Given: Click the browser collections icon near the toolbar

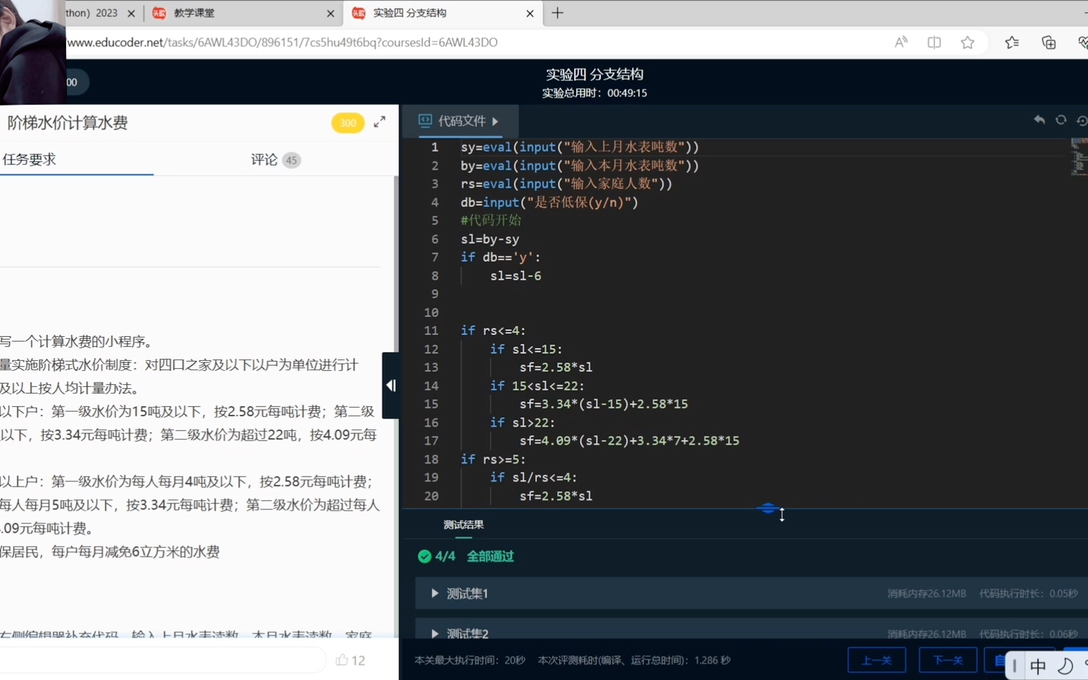Looking at the screenshot, I should [1048, 42].
